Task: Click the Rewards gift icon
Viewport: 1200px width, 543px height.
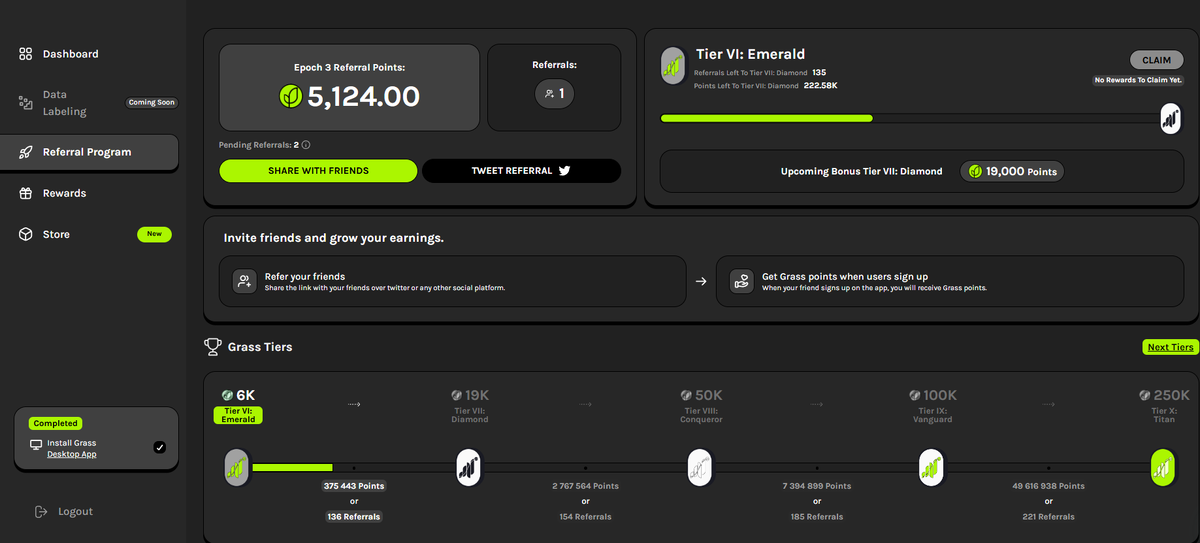Action: [26, 193]
